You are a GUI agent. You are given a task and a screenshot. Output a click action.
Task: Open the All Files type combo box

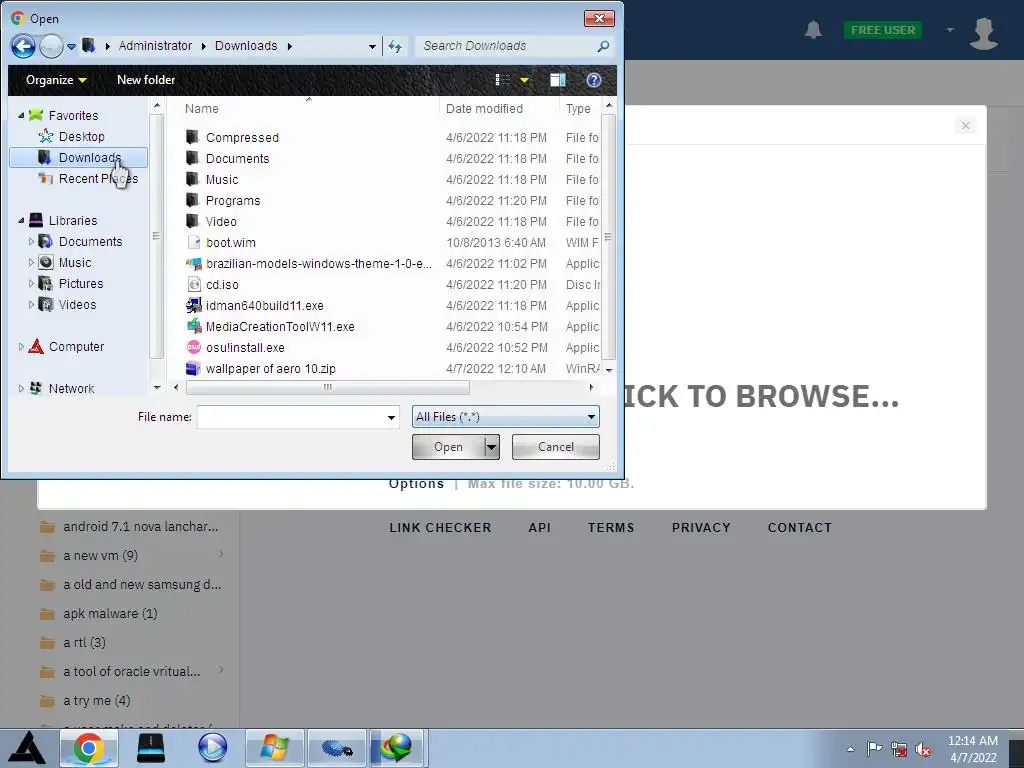coord(505,417)
